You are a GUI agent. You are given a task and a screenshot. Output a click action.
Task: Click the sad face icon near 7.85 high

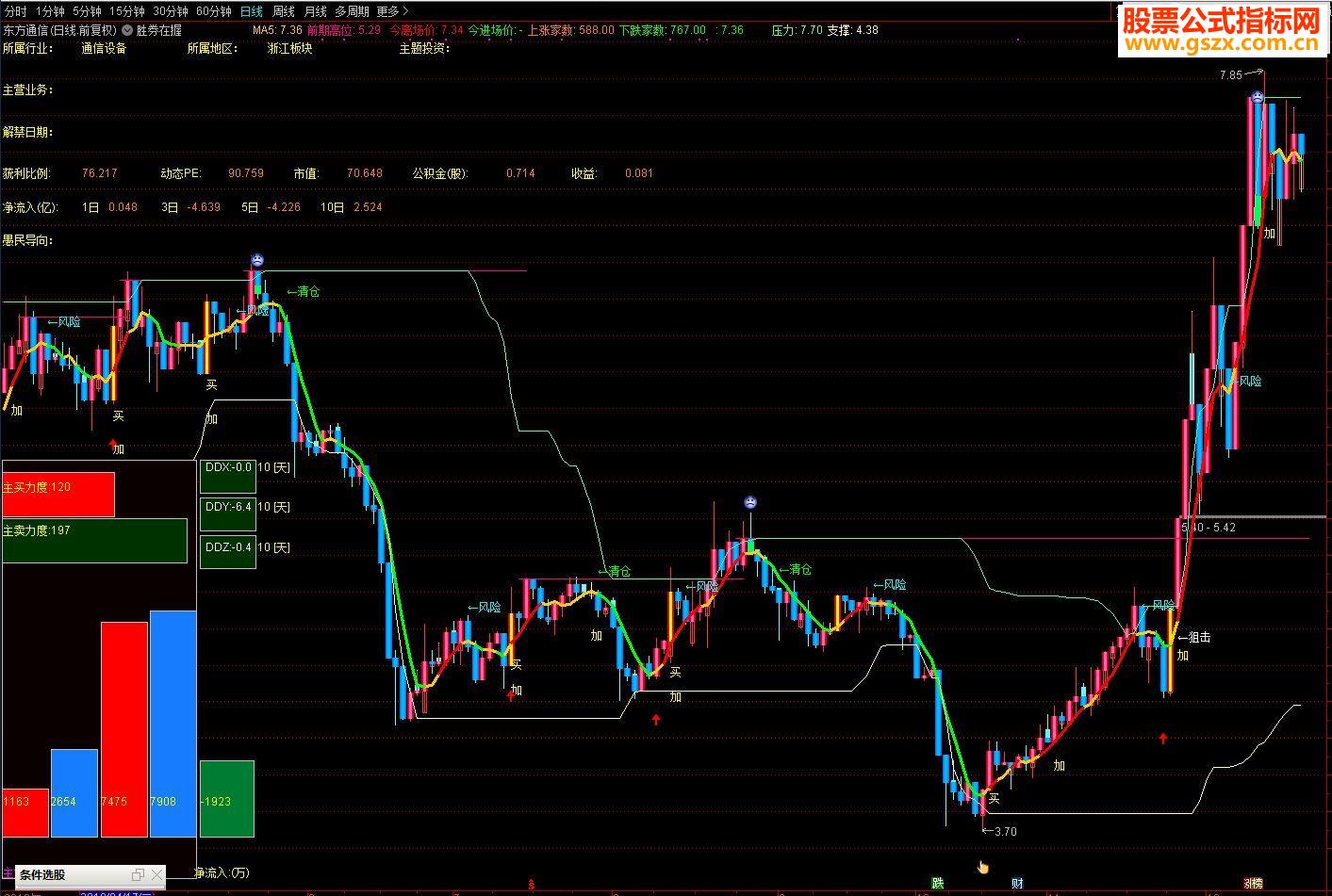click(1258, 97)
